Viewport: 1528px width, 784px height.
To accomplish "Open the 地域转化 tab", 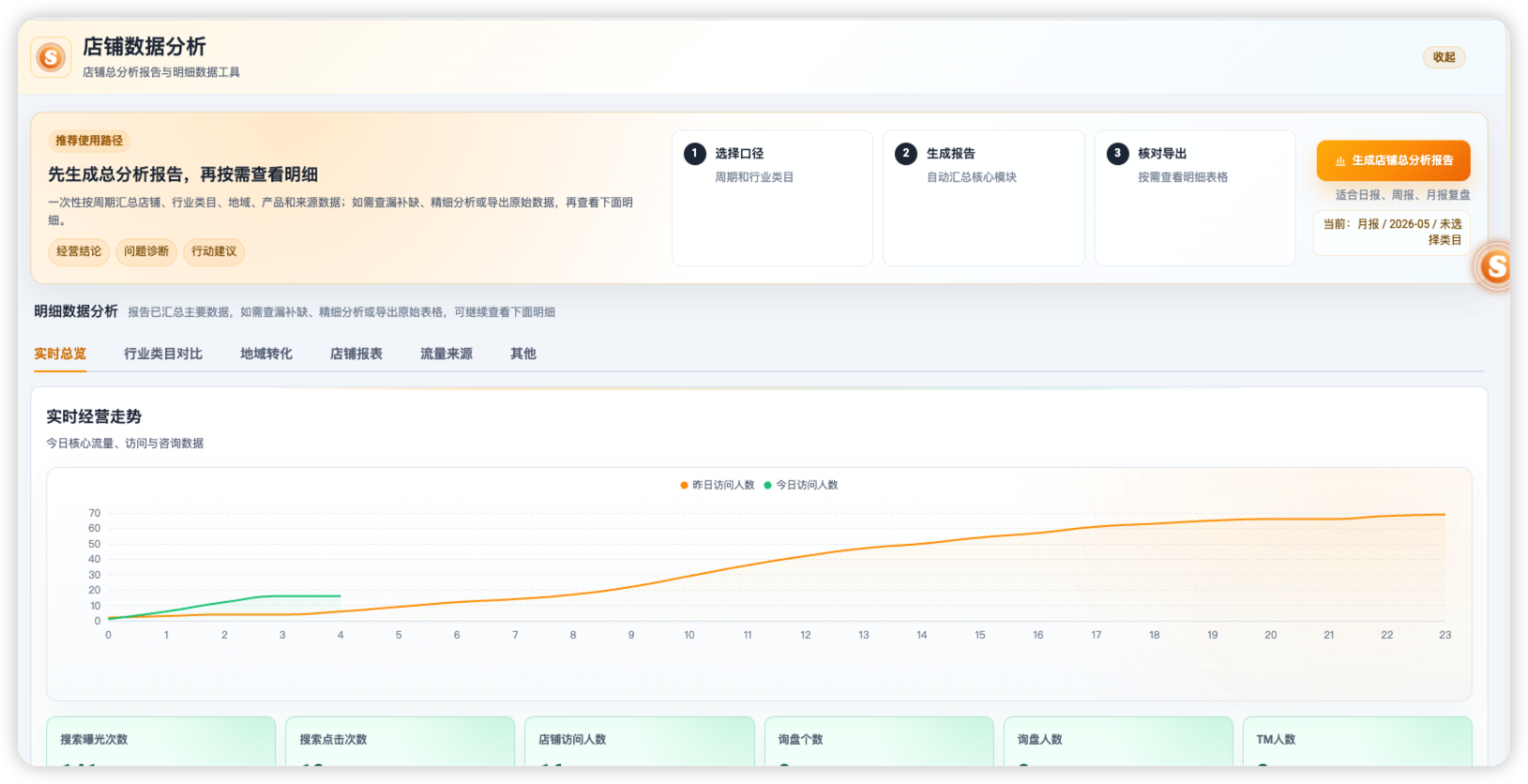I will (x=266, y=354).
